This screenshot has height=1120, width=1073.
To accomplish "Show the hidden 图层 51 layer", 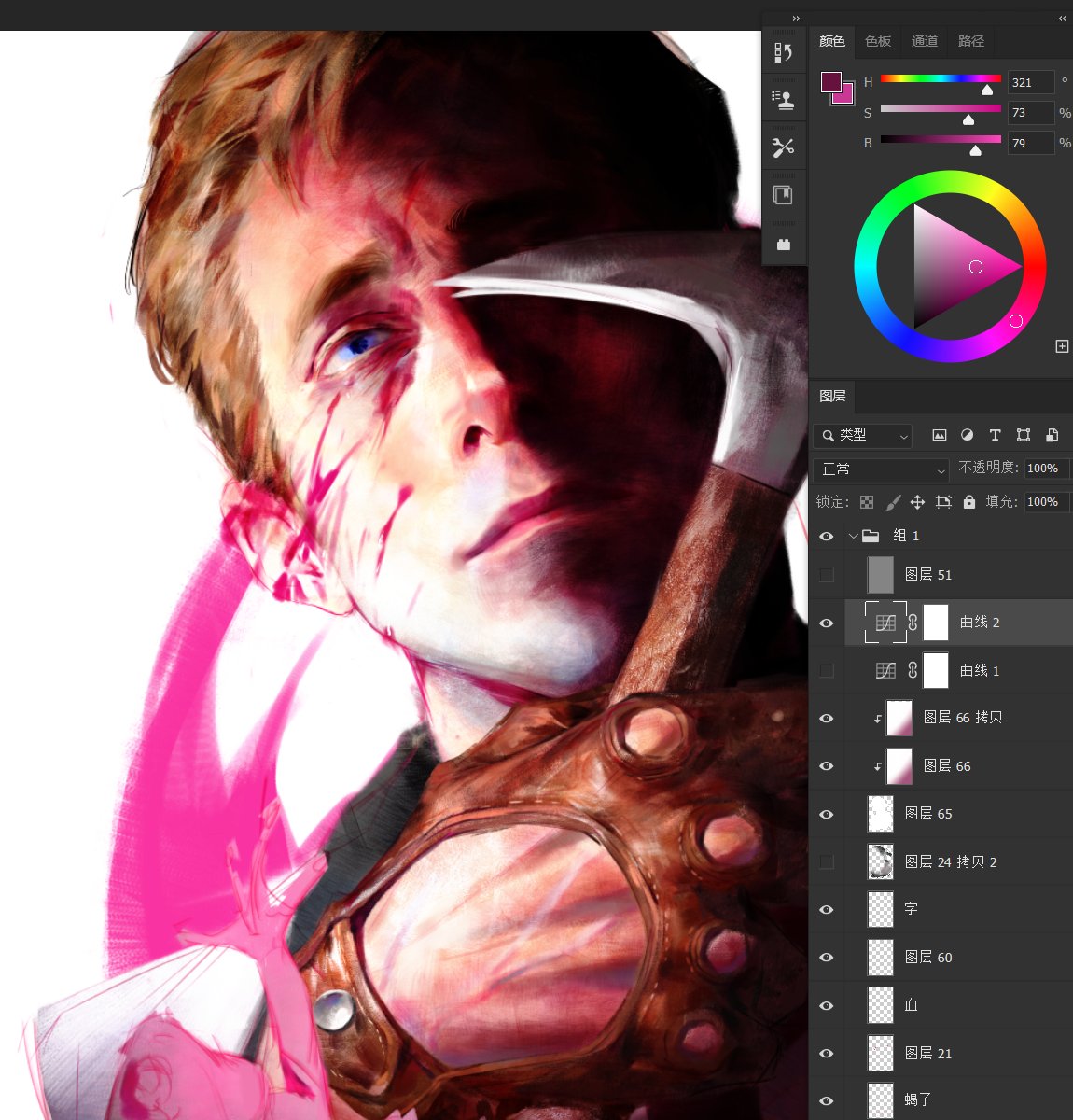I will click(827, 575).
